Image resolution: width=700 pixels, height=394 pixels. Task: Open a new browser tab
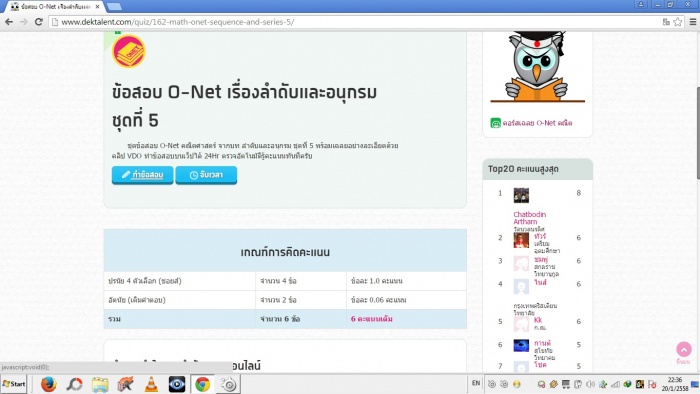[115, 7]
